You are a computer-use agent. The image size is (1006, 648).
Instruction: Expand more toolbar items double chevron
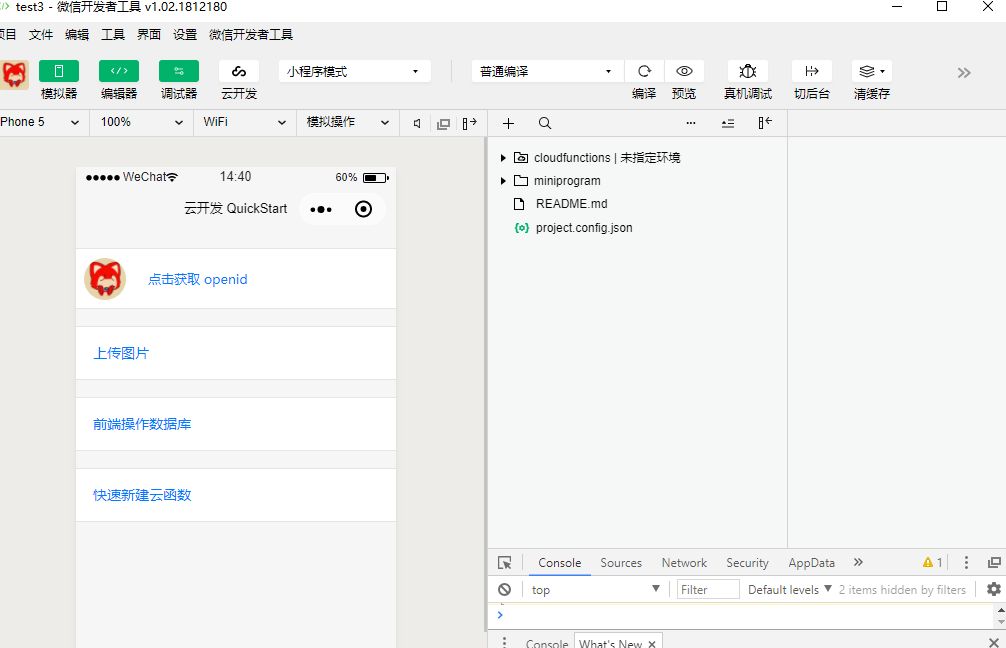964,72
